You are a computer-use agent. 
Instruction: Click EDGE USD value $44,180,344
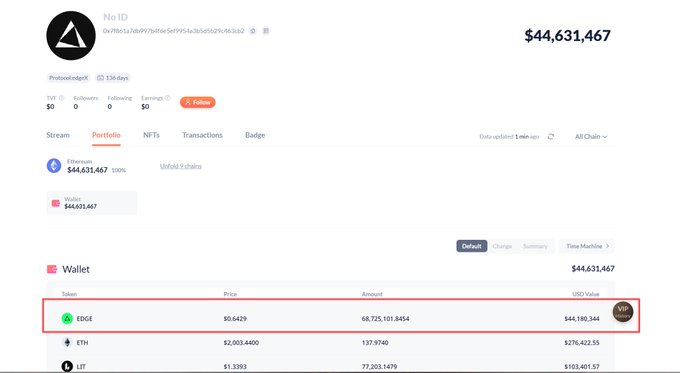click(582, 319)
